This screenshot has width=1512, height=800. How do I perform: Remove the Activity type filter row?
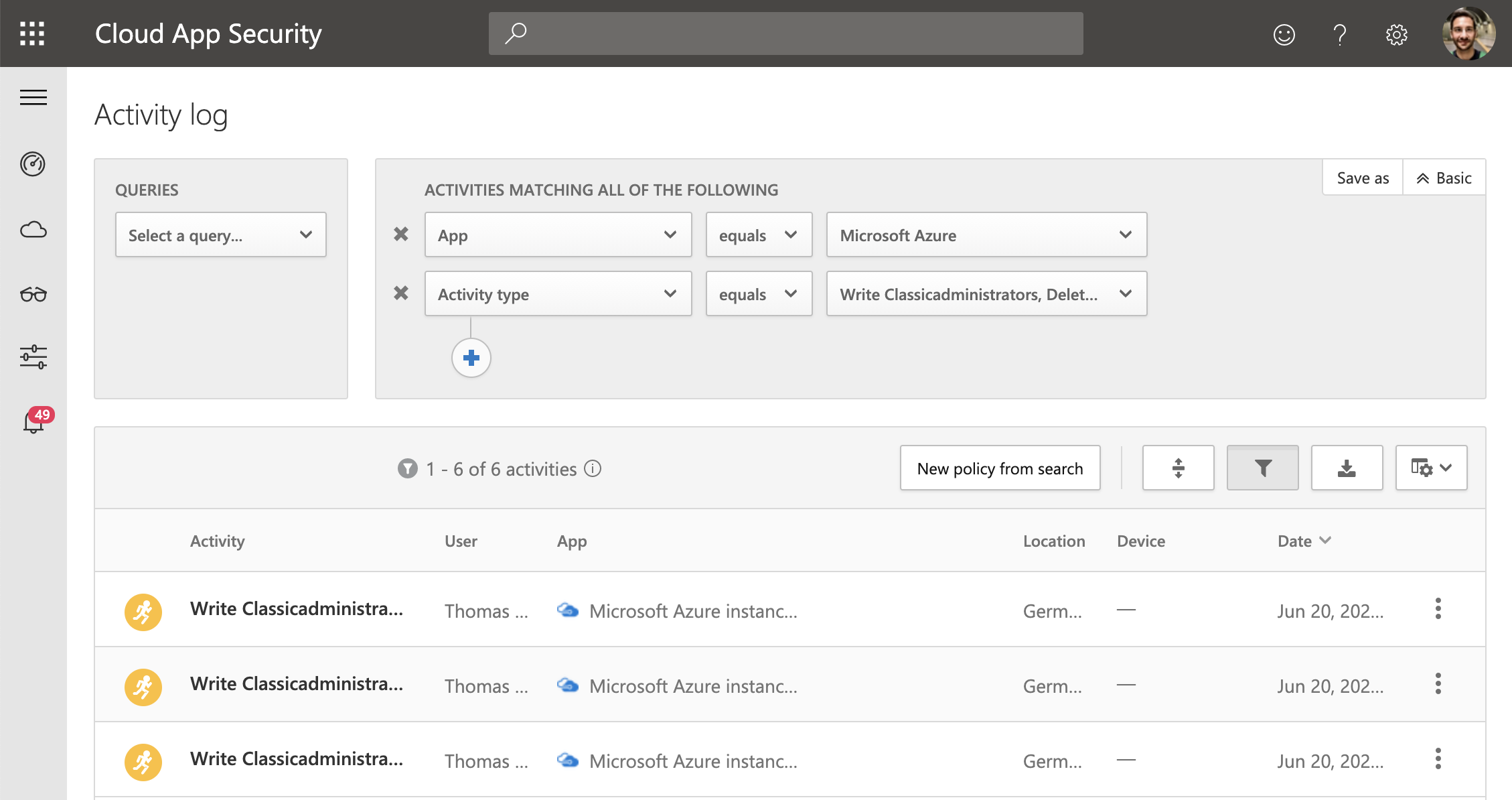click(400, 293)
